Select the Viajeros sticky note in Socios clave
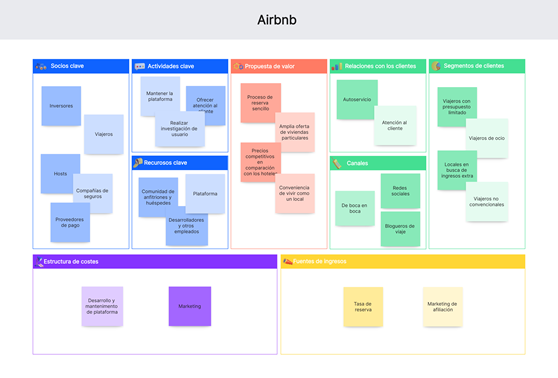The width and height of the screenshot is (558, 378). [104, 134]
